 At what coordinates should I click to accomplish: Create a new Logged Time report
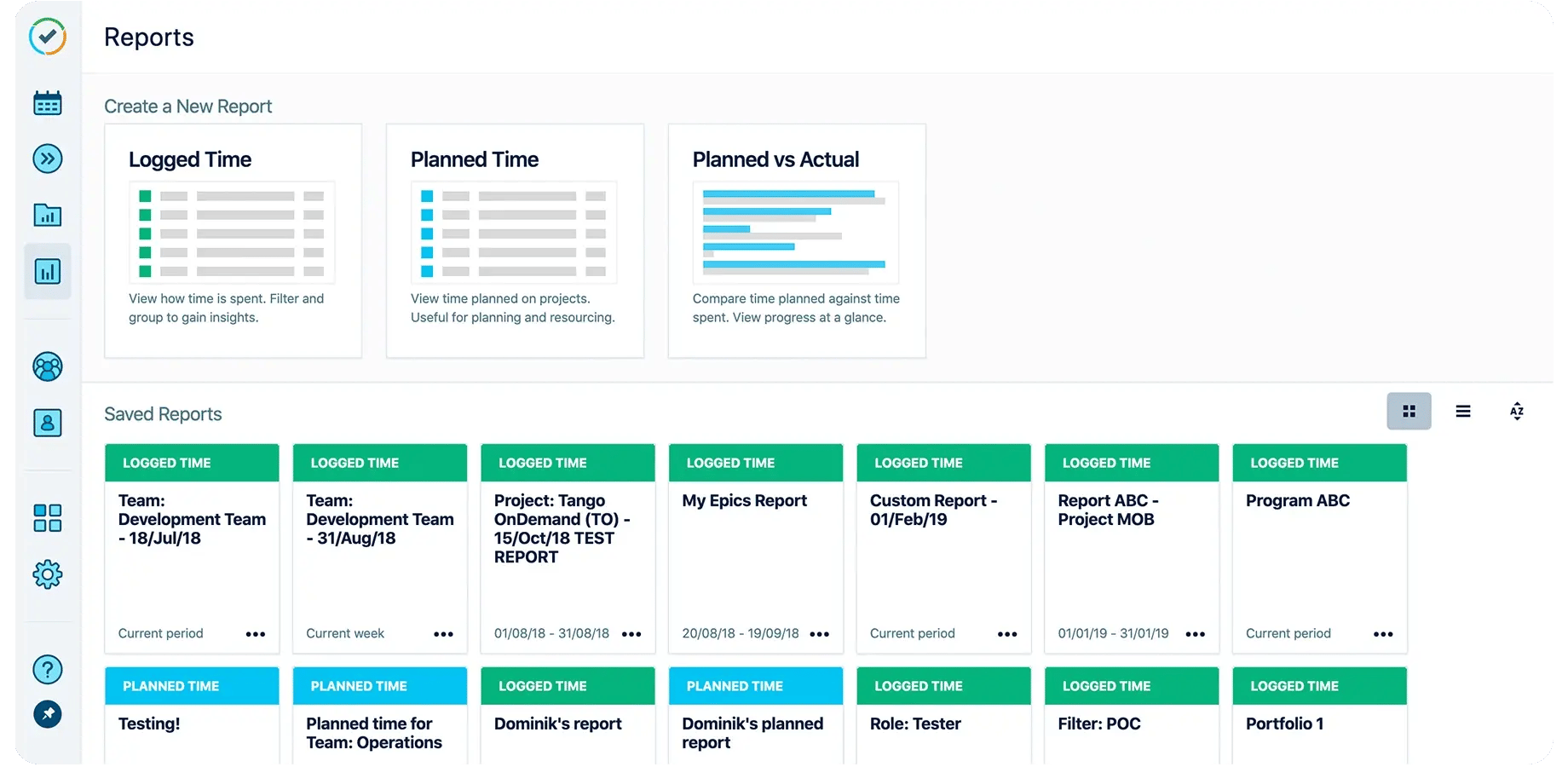coord(233,240)
